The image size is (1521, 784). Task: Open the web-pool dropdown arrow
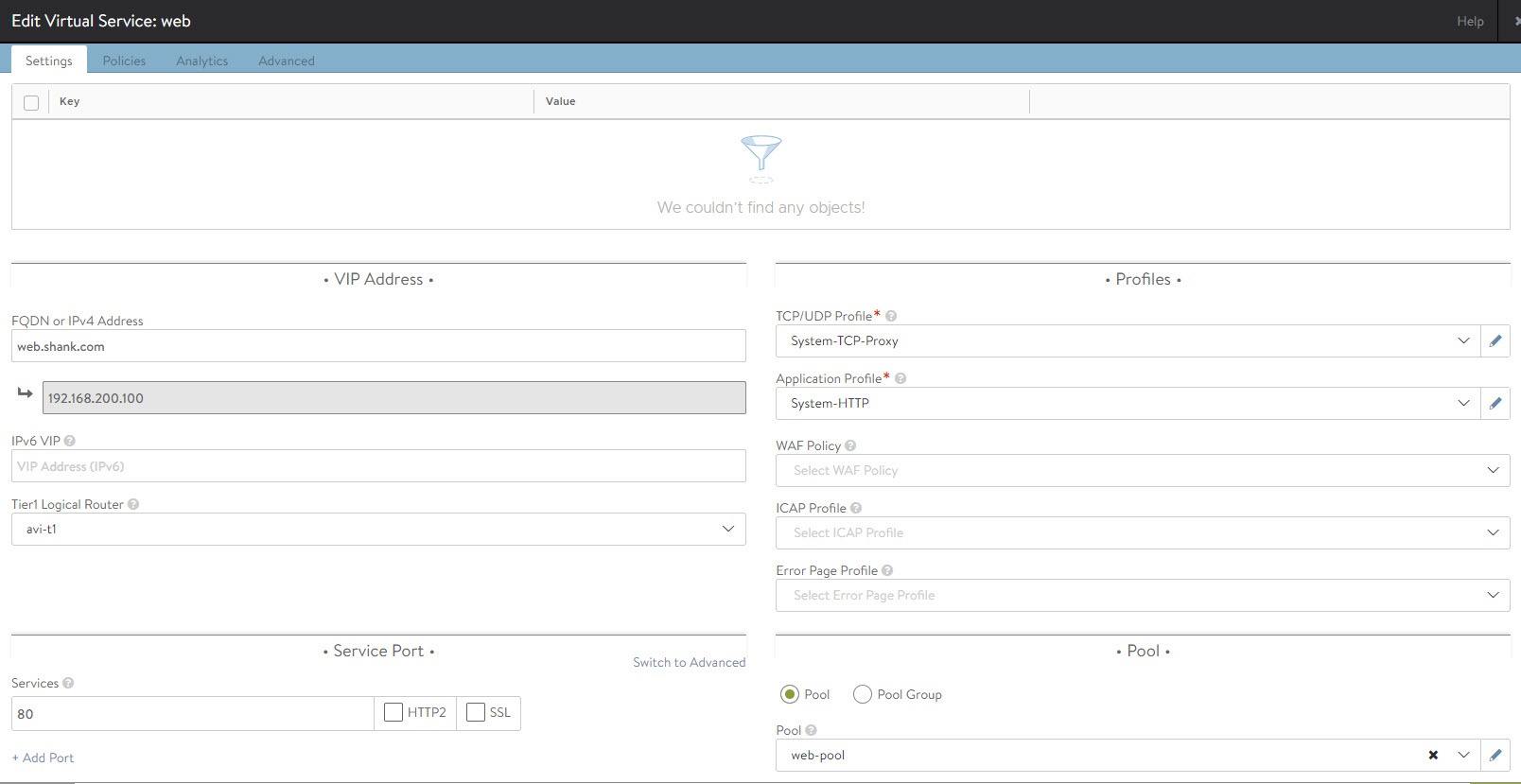tap(1463, 755)
